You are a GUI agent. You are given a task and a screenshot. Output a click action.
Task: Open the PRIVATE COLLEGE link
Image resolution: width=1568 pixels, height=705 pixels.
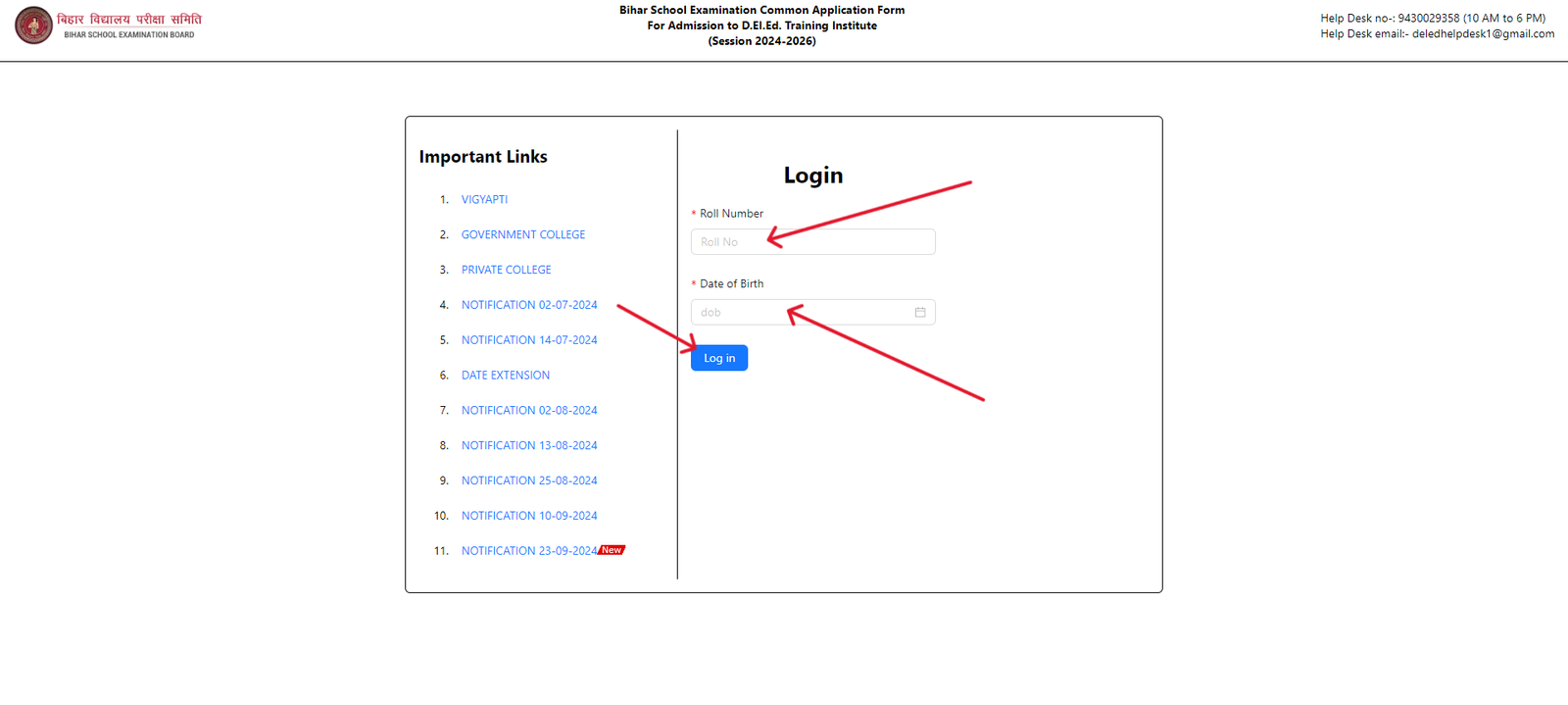pos(506,270)
